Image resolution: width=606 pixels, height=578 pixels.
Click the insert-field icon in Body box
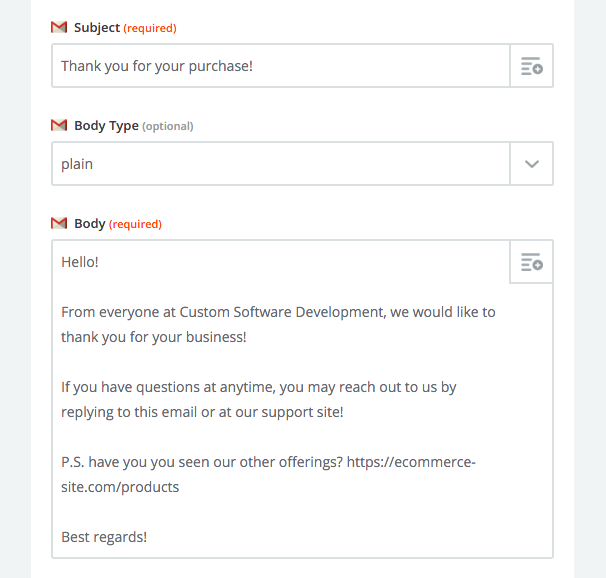coord(532,262)
